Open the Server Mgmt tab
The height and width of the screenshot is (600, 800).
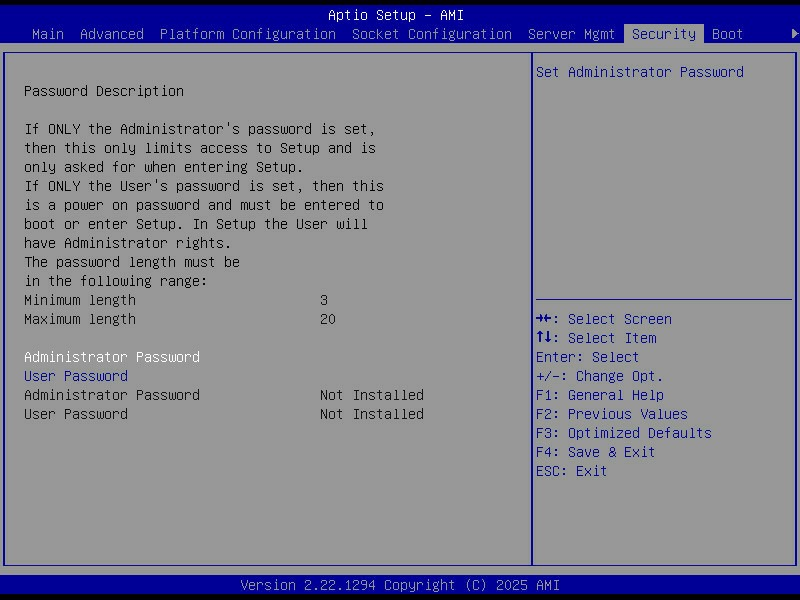point(571,34)
